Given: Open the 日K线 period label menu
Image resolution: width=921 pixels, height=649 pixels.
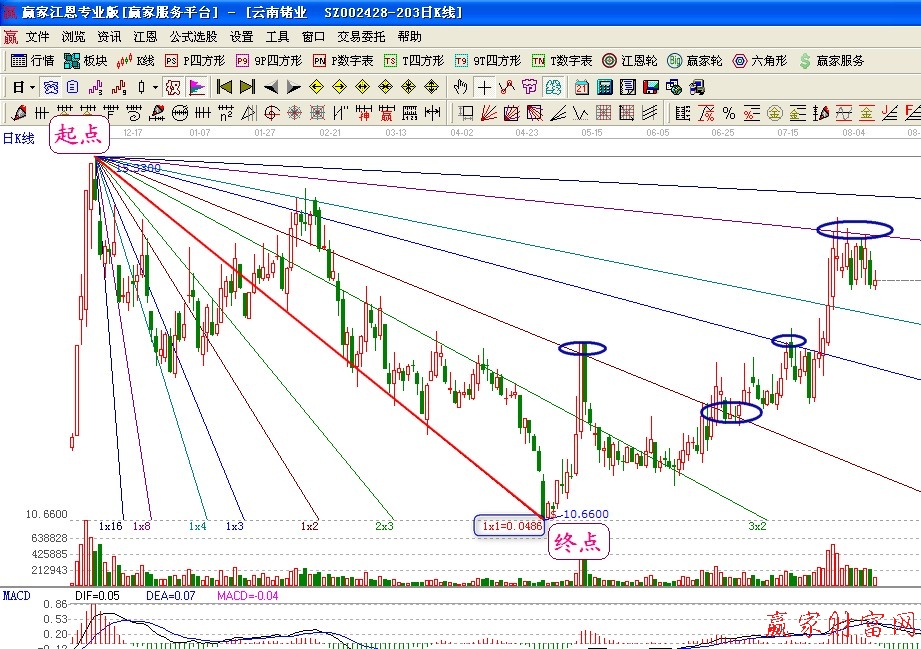Looking at the screenshot, I should pos(18,138).
